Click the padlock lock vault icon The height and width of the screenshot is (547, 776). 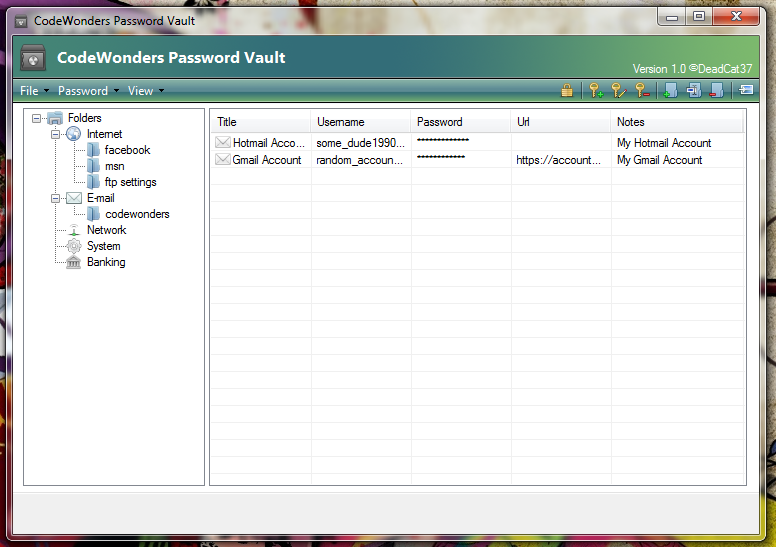tap(567, 91)
